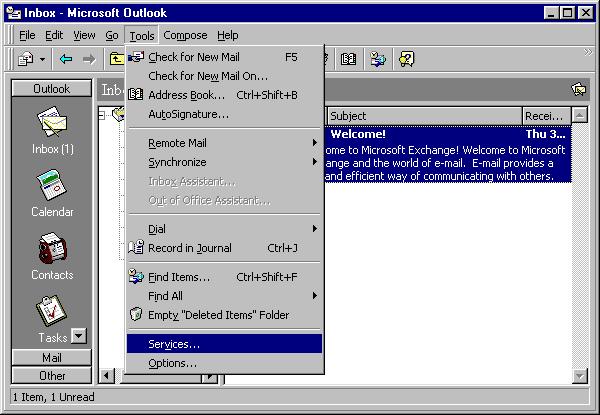Open the Compose menu
Image resolution: width=600 pixels, height=415 pixels.
(185, 35)
